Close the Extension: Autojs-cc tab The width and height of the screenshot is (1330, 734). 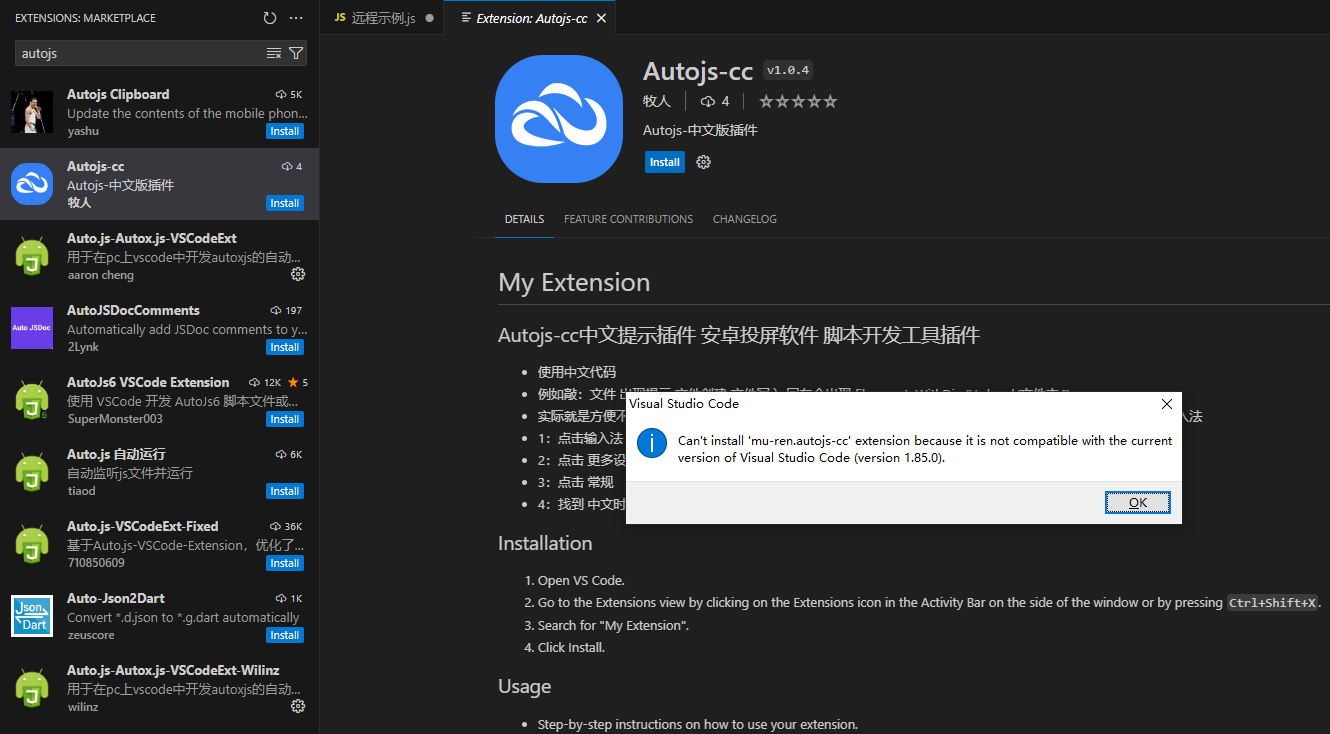(x=601, y=18)
